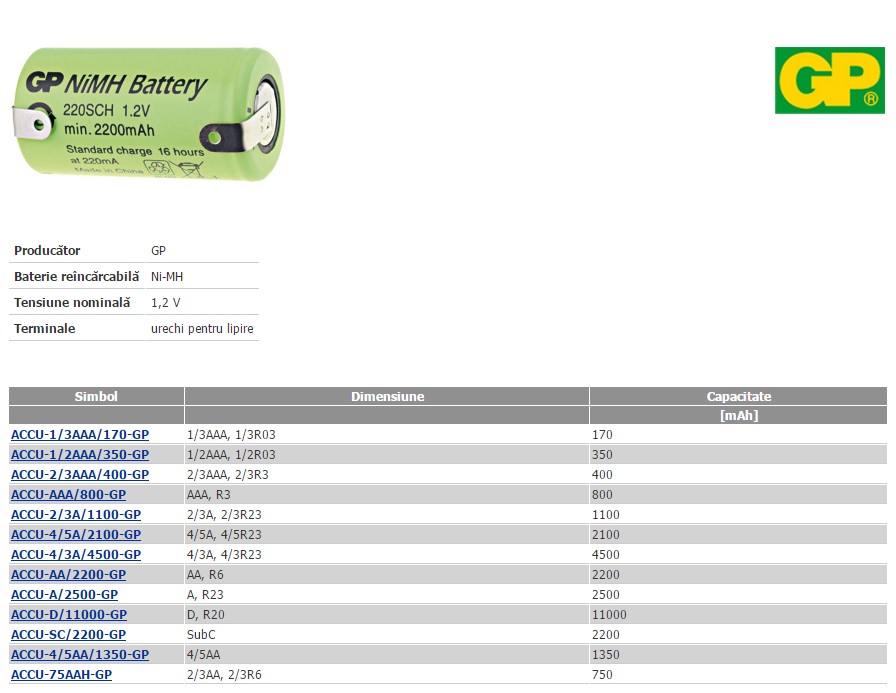This screenshot has height=693, width=896.
Task: Select the 'Baterie reîncărcabilă' label
Action: tap(77, 277)
